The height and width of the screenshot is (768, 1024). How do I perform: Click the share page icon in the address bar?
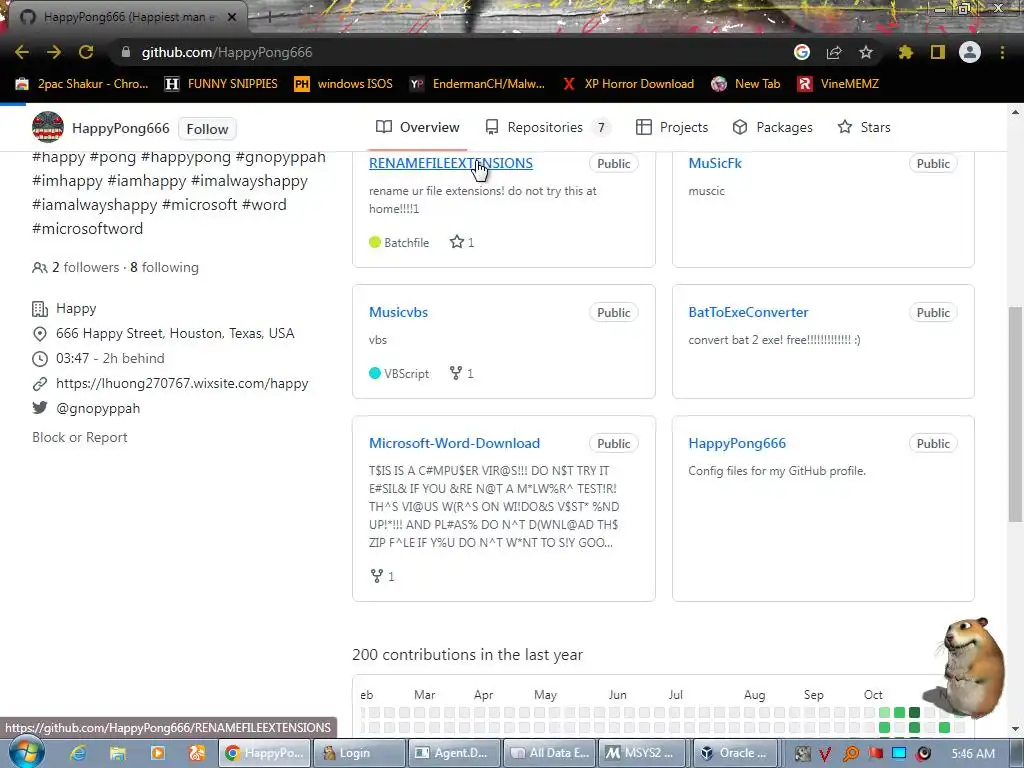[x=834, y=52]
